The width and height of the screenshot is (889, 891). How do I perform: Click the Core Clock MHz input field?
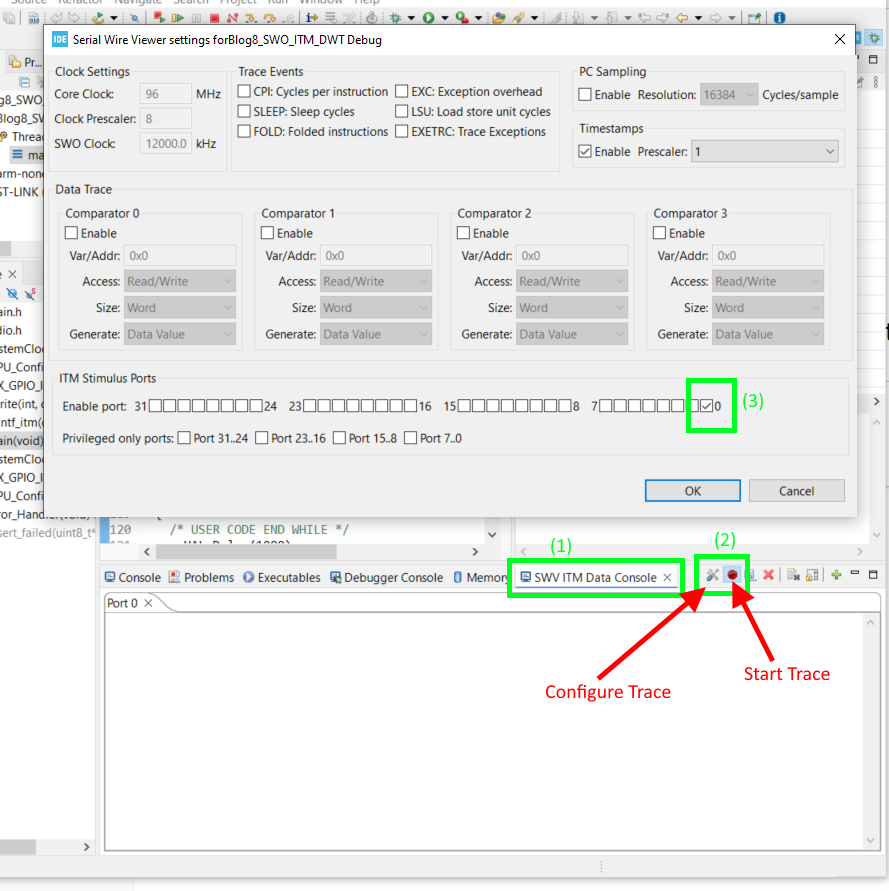tap(165, 94)
